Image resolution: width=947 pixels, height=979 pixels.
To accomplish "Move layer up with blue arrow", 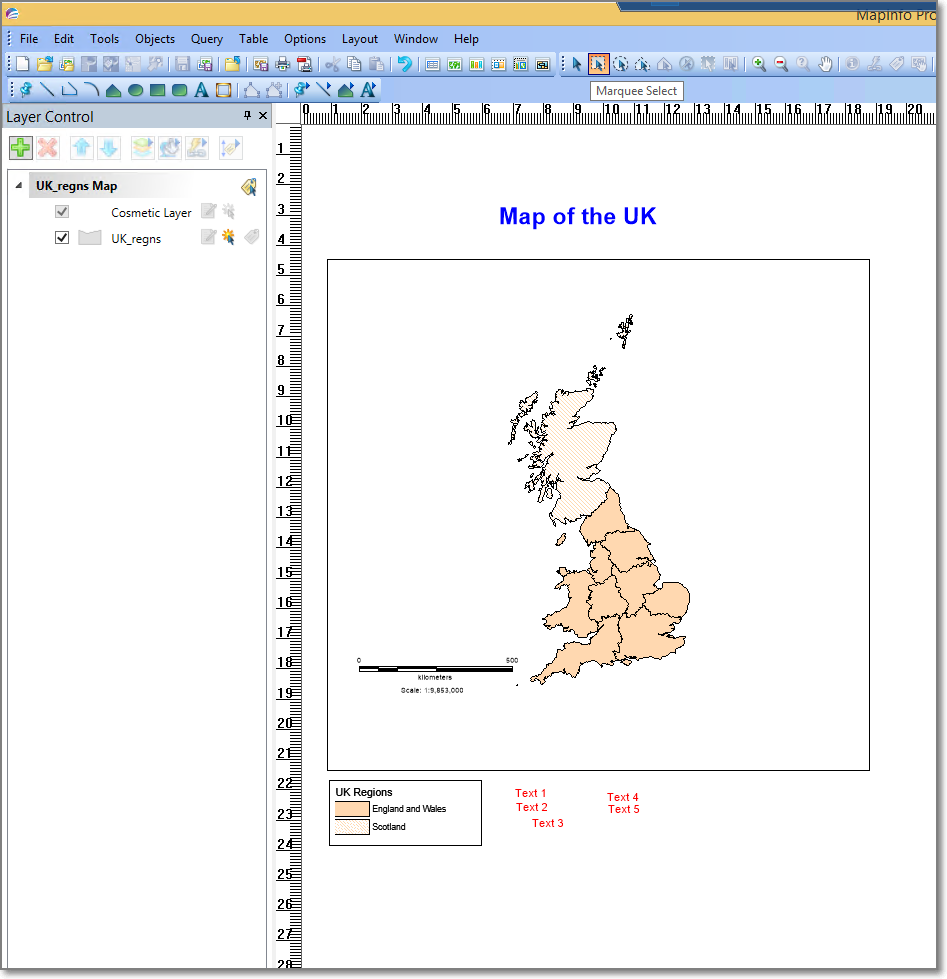I will click(x=82, y=148).
